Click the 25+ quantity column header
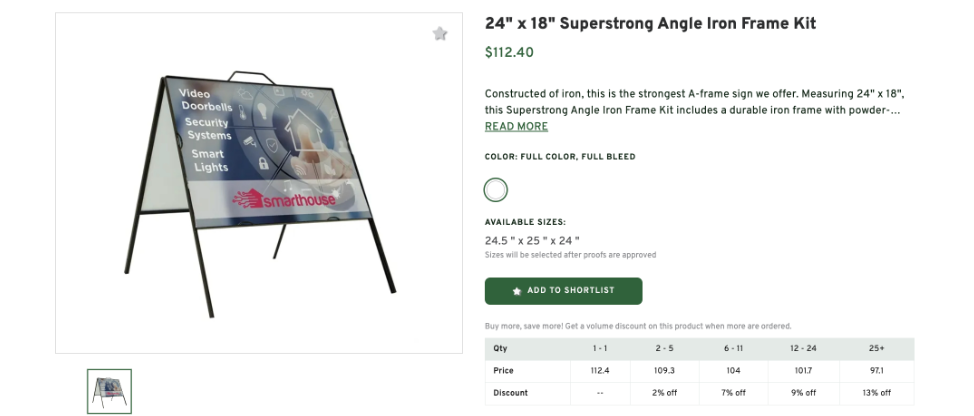The image size is (974, 416). click(x=876, y=348)
